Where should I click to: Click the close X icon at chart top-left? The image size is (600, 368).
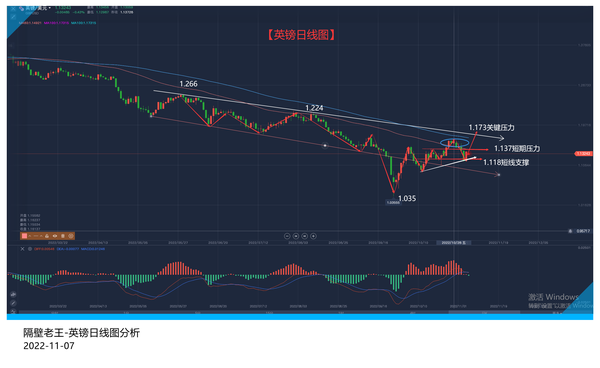pos(13,8)
